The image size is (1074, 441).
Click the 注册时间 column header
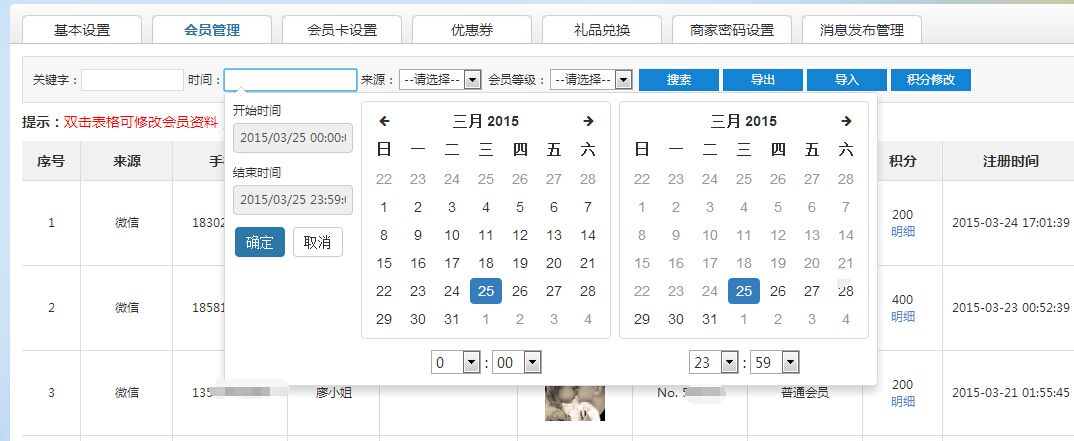pos(1010,162)
